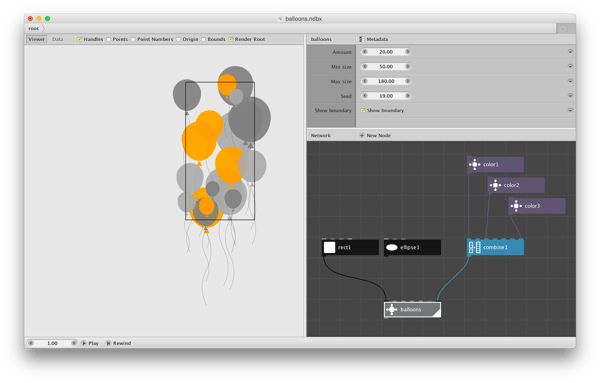Increase frame number with right arrow

pyautogui.click(x=74, y=343)
